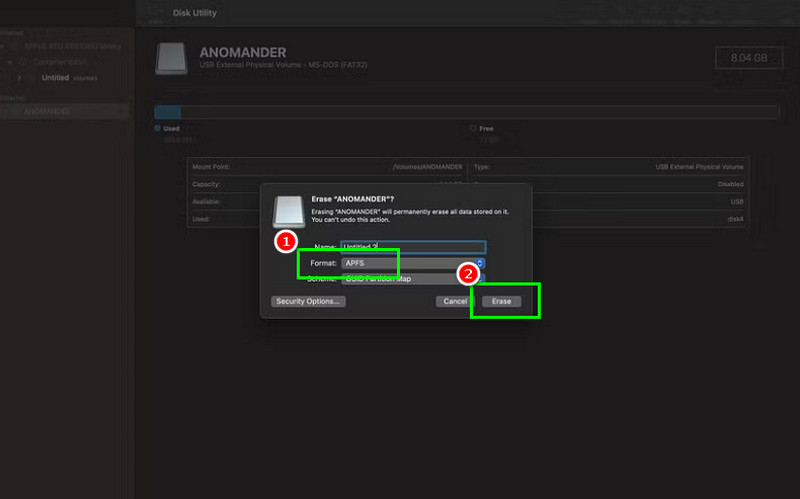Click the Disk Utility window title

[194, 13]
